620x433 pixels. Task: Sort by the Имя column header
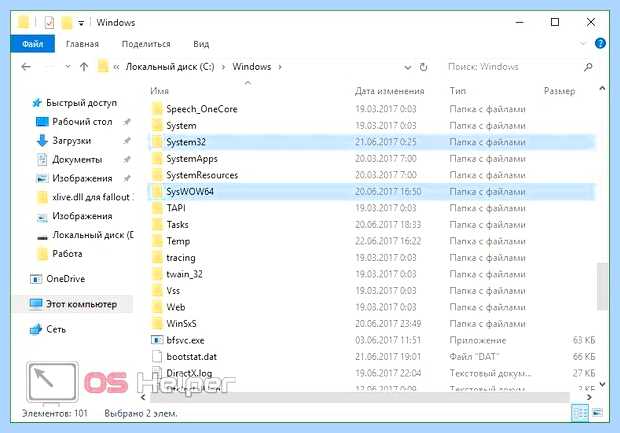click(159, 91)
